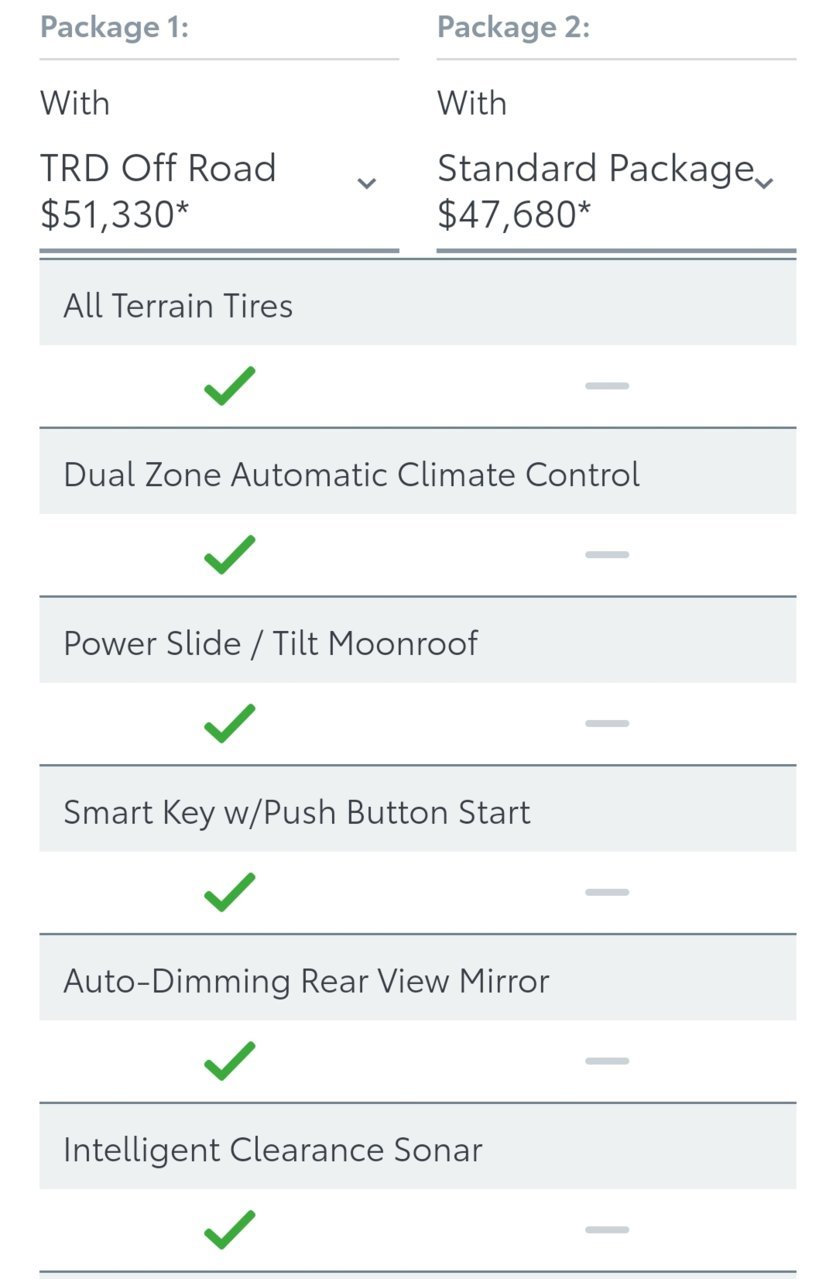Open the TRD Off Road package dropdown
The height and width of the screenshot is (1279, 836).
click(219, 190)
